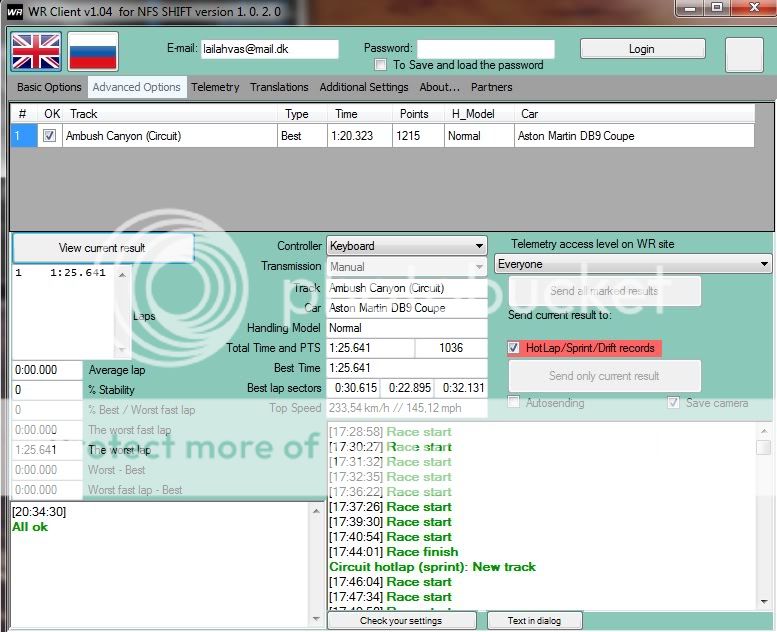Click up arrow of All ok message scrollbar
Viewport: 777px width, 632px height.
click(x=317, y=511)
